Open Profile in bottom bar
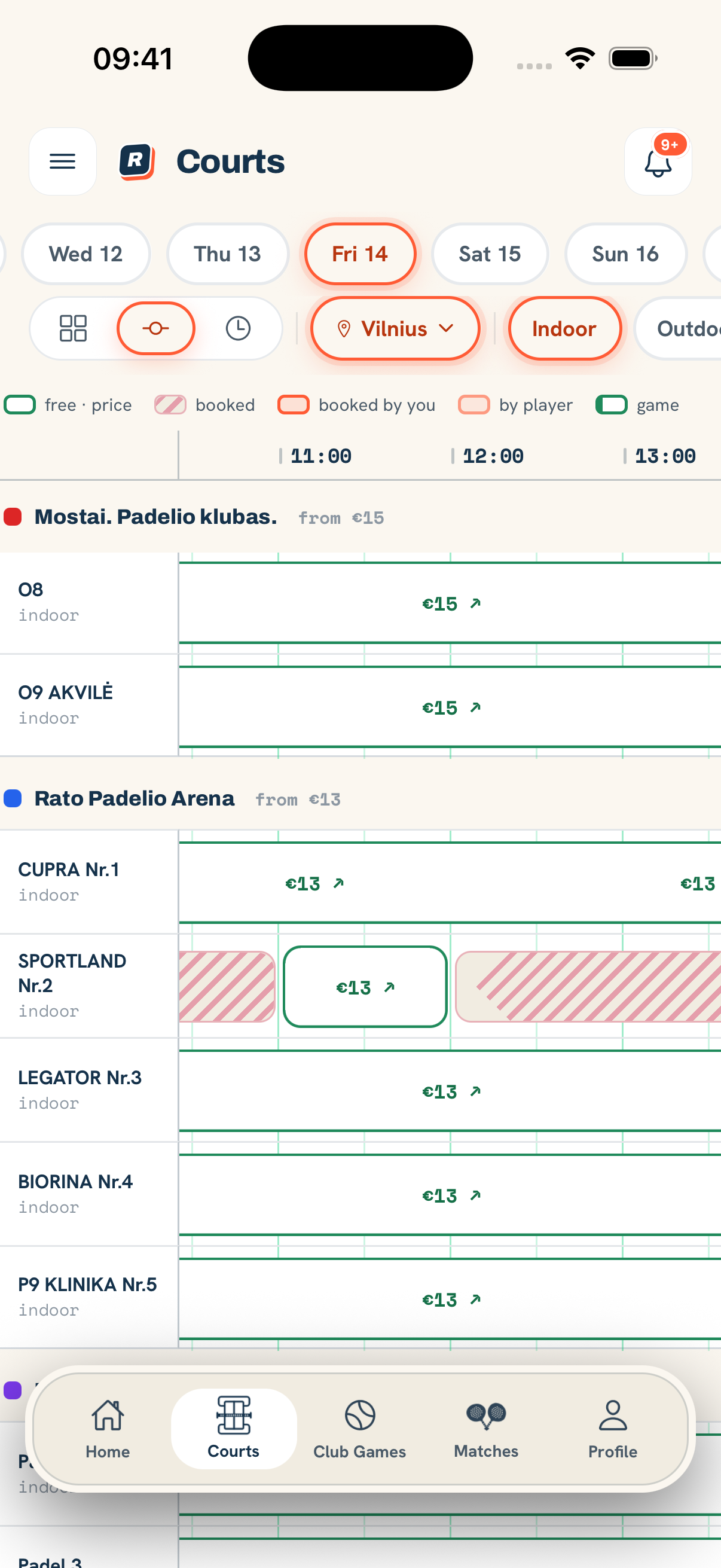 (x=612, y=1428)
